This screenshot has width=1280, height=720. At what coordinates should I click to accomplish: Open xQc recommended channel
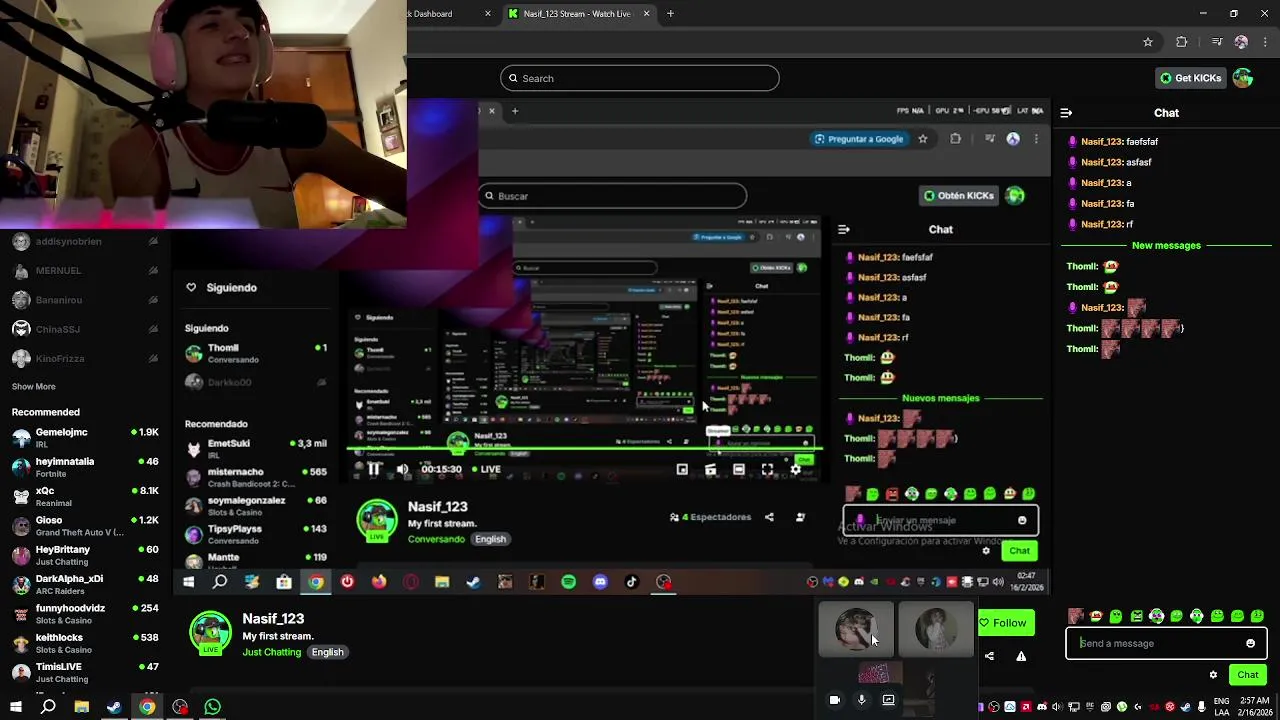pos(85,497)
